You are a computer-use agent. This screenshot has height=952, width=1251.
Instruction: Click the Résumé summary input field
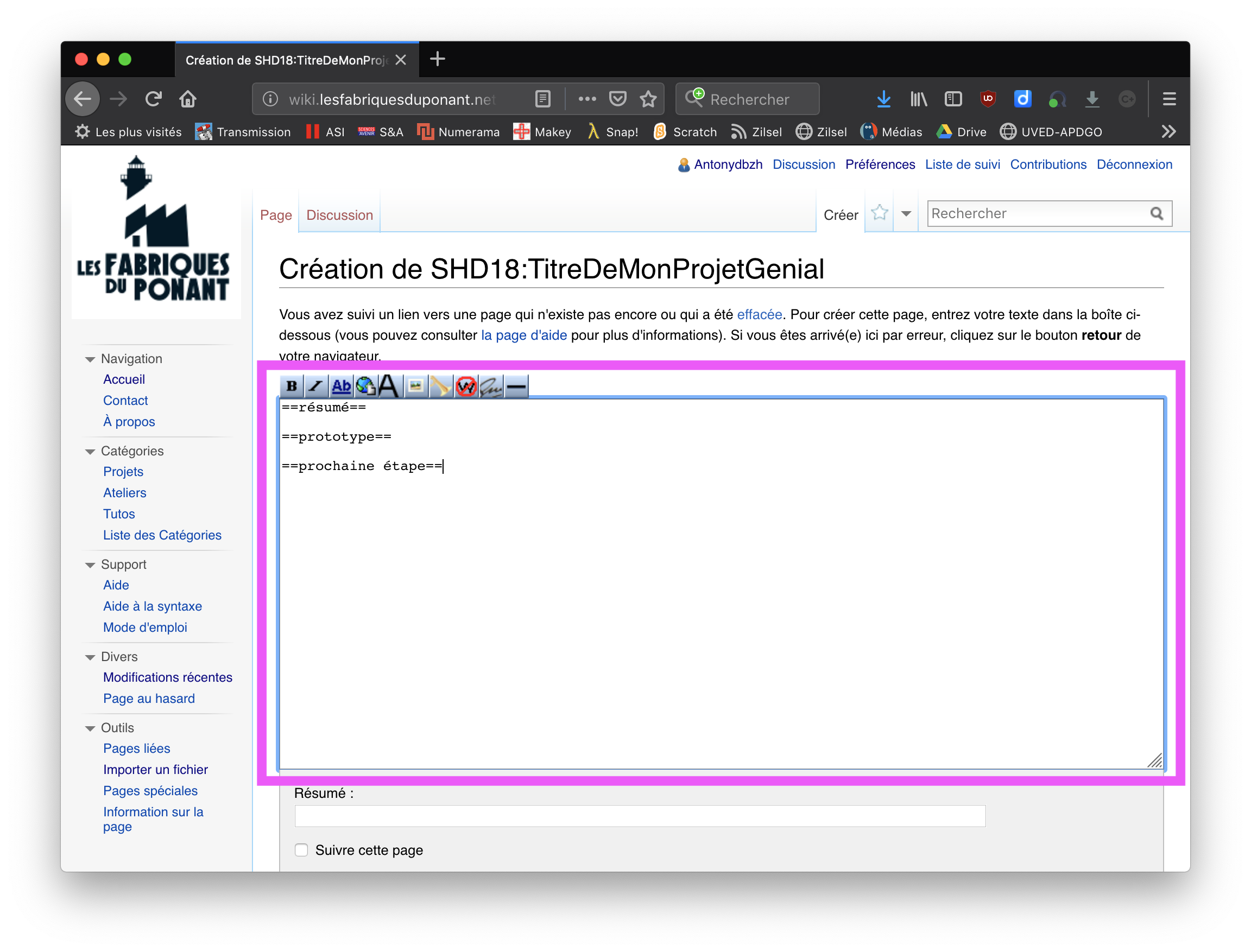click(x=640, y=816)
